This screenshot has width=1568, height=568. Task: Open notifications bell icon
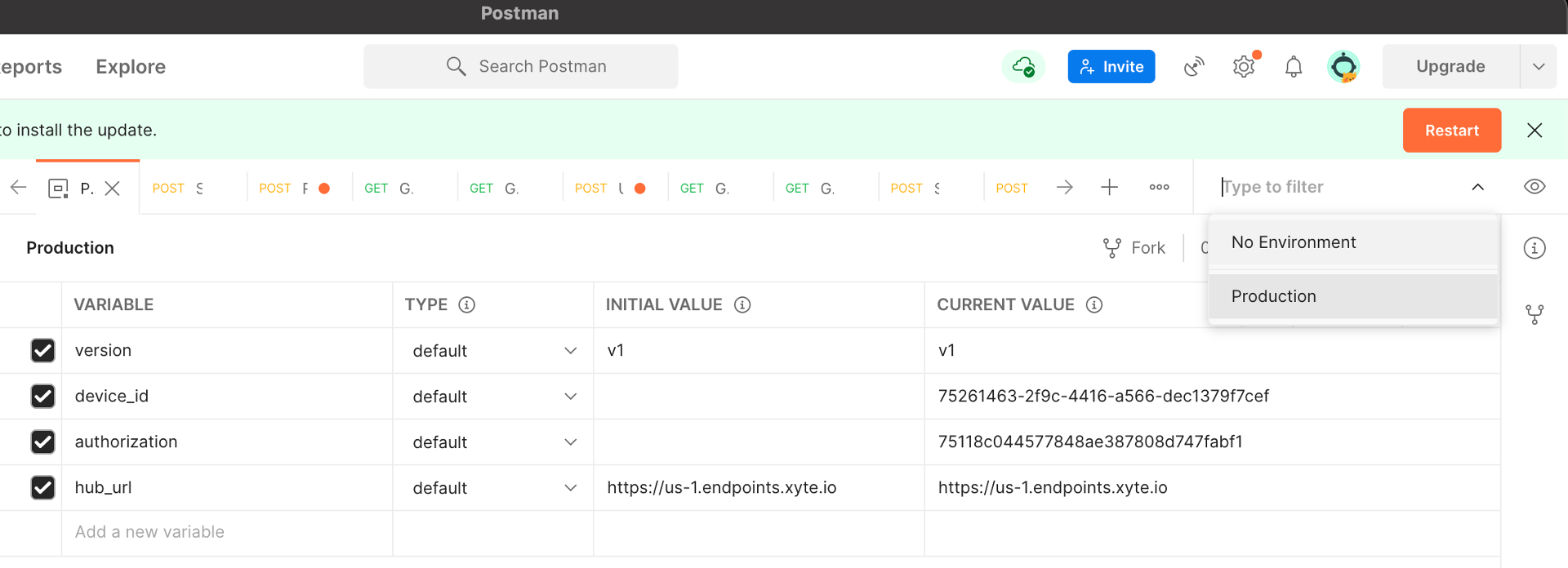pyautogui.click(x=1294, y=66)
